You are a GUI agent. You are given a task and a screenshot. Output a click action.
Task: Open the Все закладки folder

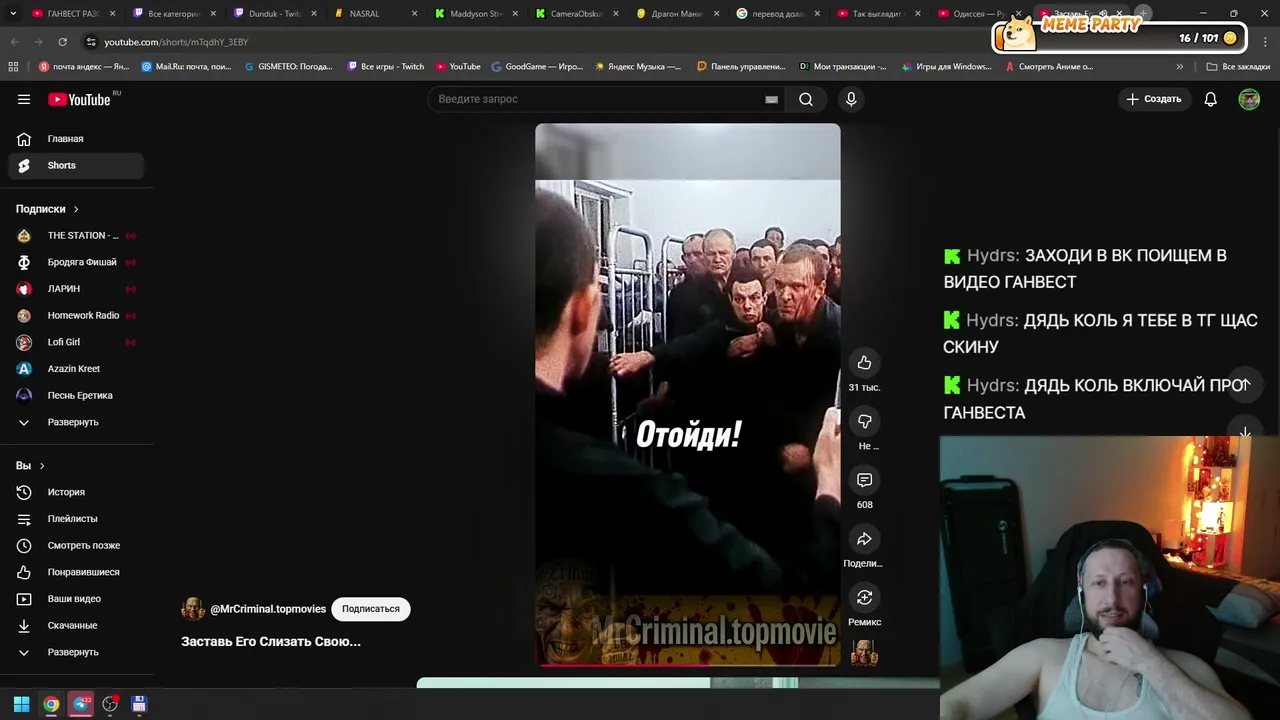(x=1238, y=67)
